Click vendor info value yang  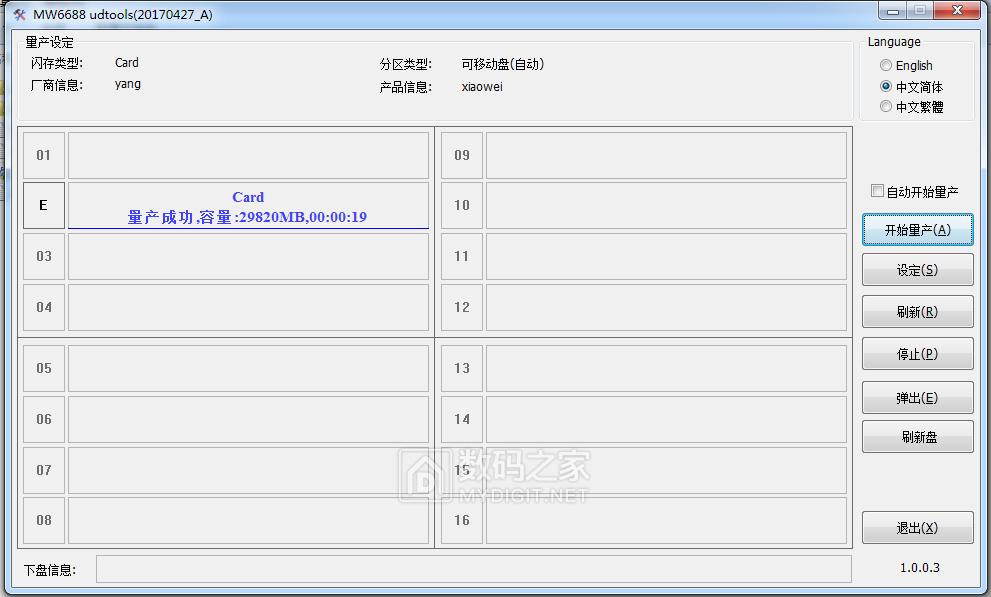coord(128,84)
